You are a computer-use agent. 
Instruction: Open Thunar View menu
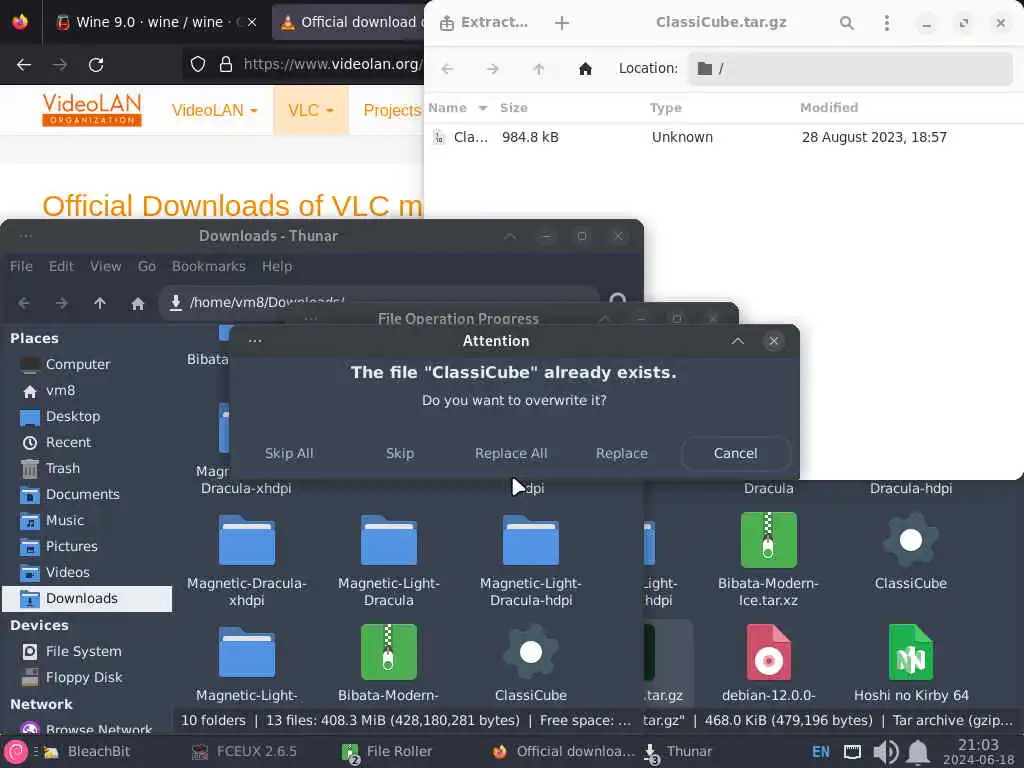pos(106,266)
